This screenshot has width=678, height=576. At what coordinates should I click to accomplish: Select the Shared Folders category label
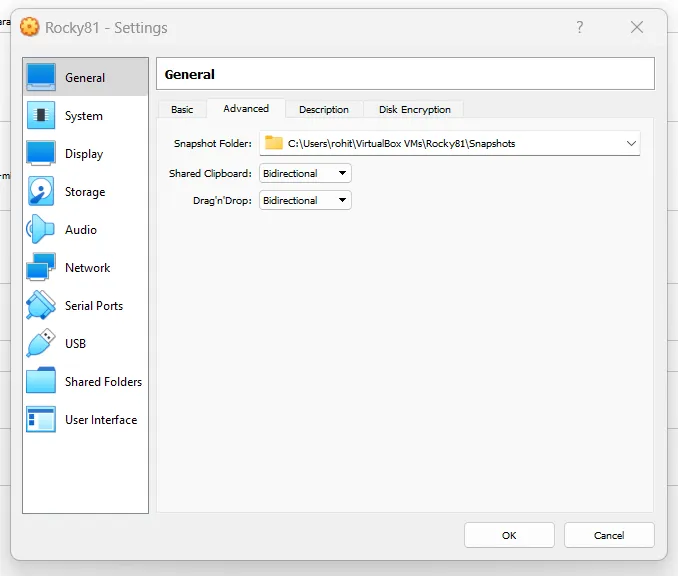[103, 382]
